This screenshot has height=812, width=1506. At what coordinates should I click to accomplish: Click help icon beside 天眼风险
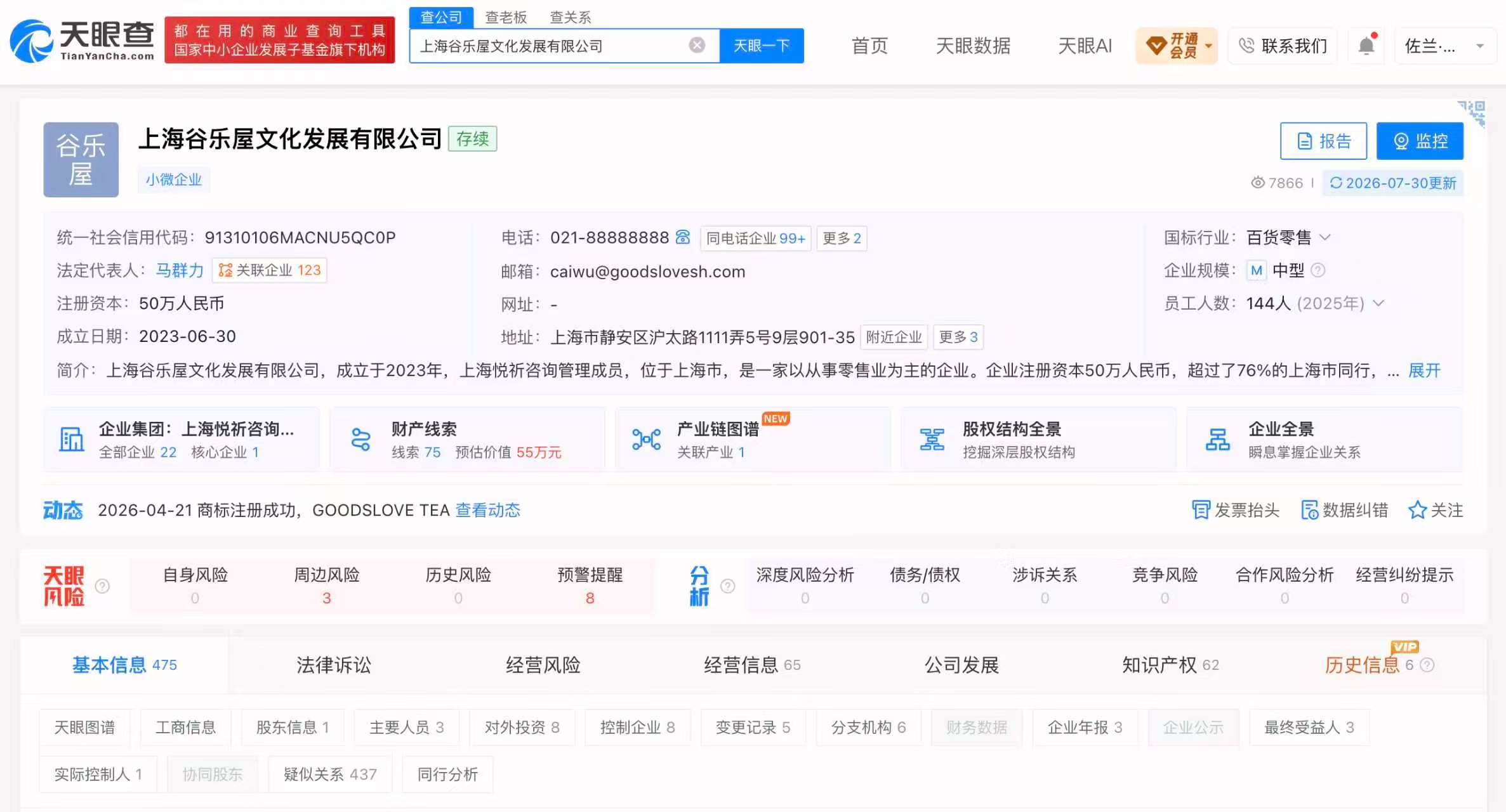point(102,586)
